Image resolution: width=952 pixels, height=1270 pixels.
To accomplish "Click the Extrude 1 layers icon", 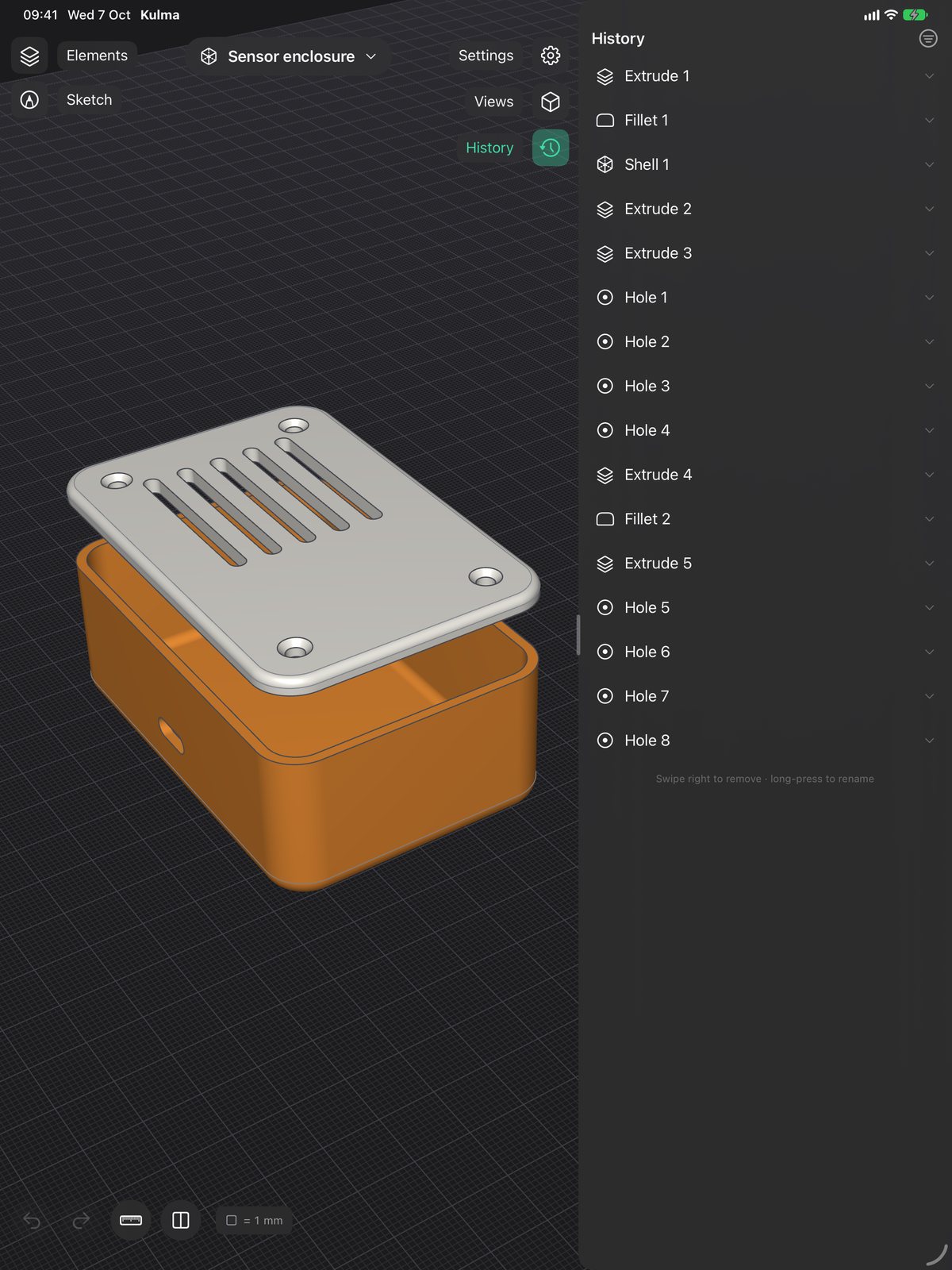I will point(605,76).
